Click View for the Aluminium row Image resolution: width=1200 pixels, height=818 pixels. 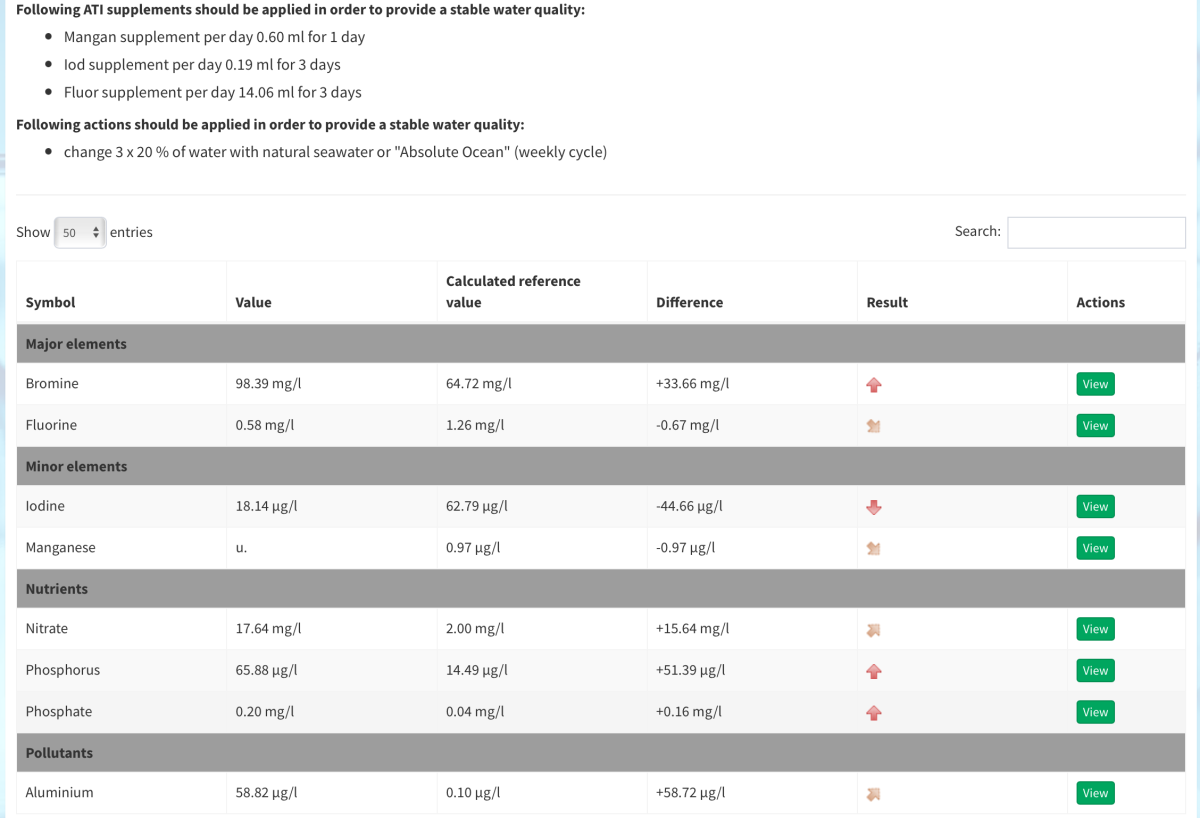click(x=1095, y=793)
